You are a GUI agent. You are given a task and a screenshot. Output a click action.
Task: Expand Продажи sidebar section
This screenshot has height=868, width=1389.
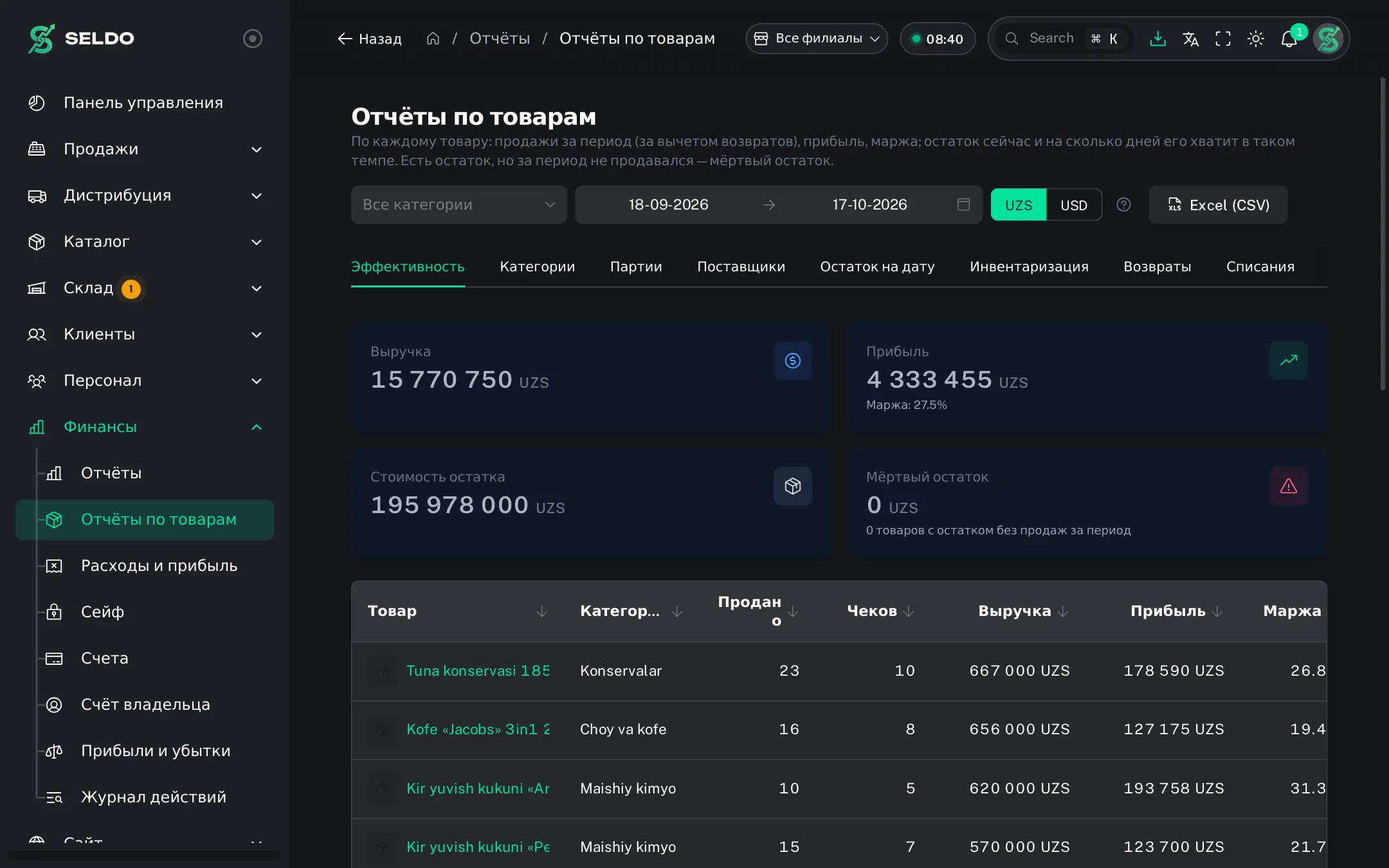click(x=145, y=149)
